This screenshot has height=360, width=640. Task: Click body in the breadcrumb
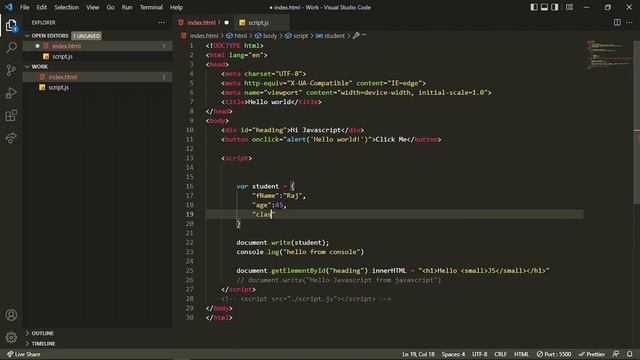tap(270, 36)
